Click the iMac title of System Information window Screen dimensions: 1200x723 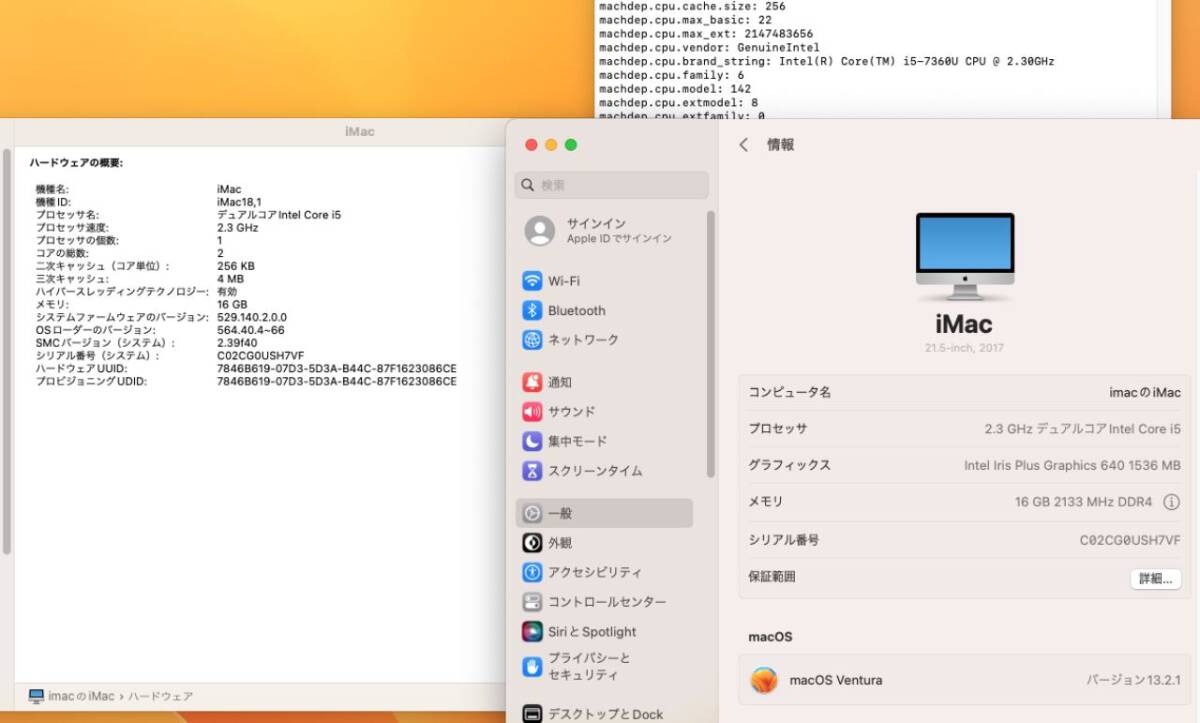pos(359,132)
